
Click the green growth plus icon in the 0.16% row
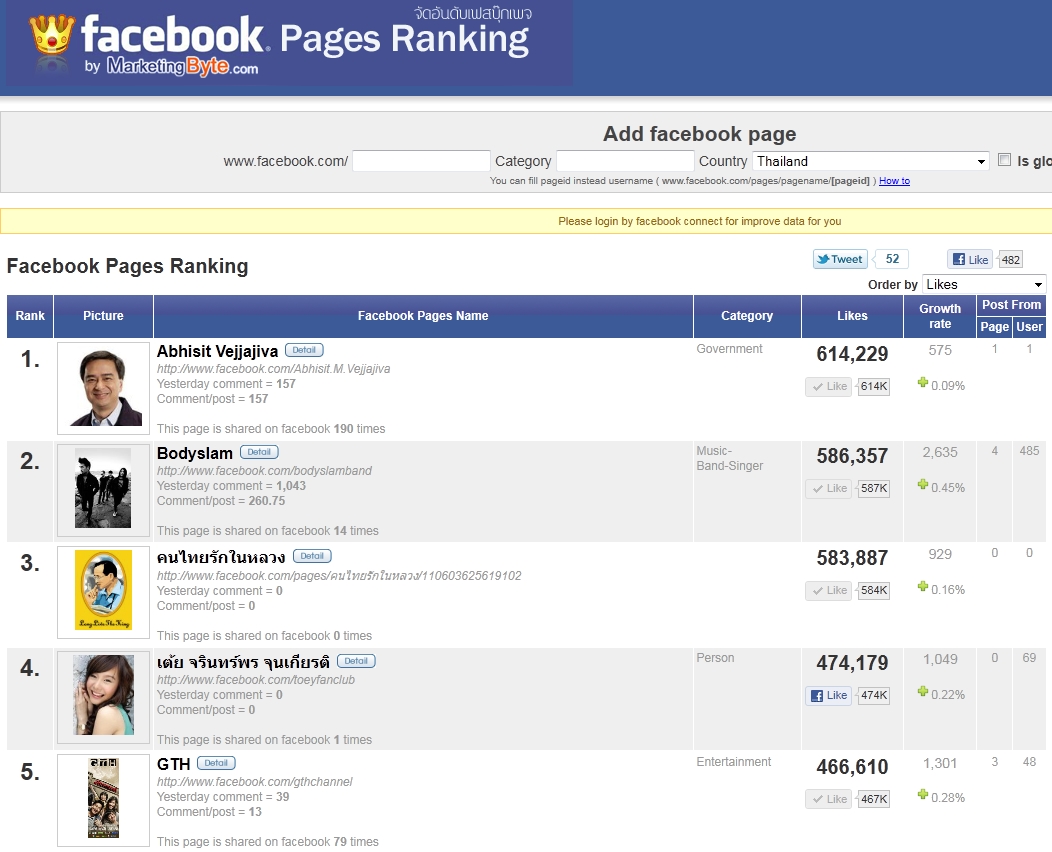[923, 586]
